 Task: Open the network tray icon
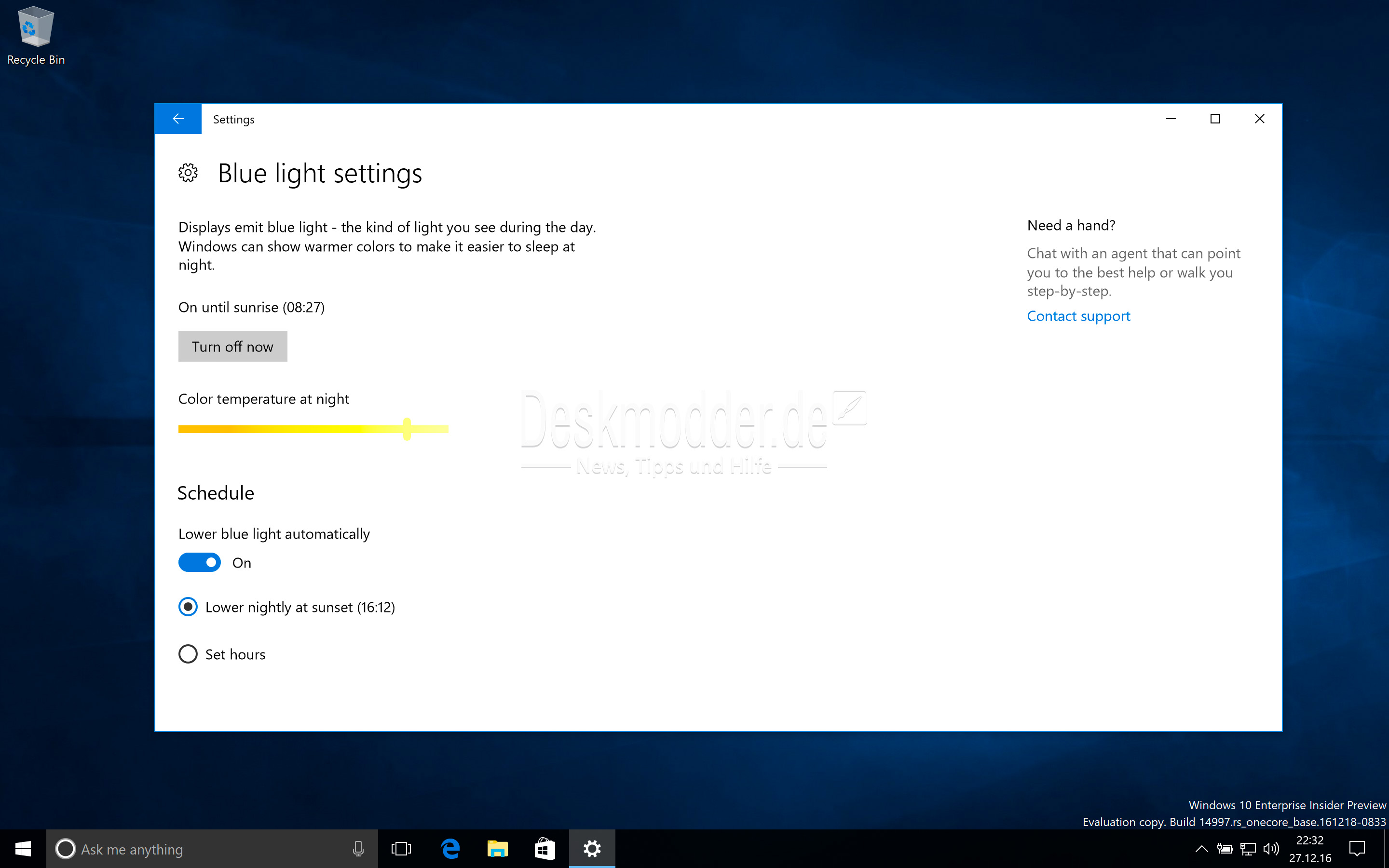pyautogui.click(x=1248, y=849)
